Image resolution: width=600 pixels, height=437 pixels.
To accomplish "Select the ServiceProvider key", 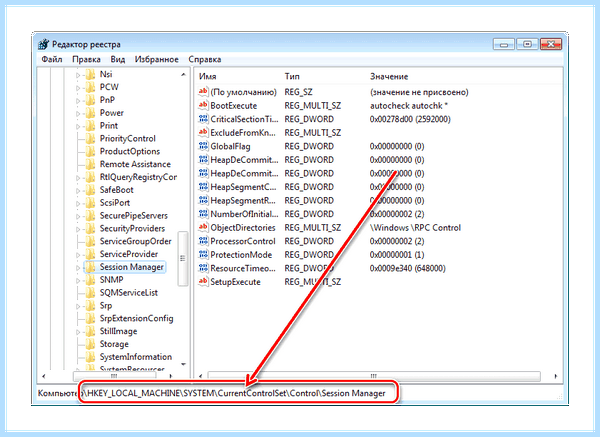I will pos(129,254).
